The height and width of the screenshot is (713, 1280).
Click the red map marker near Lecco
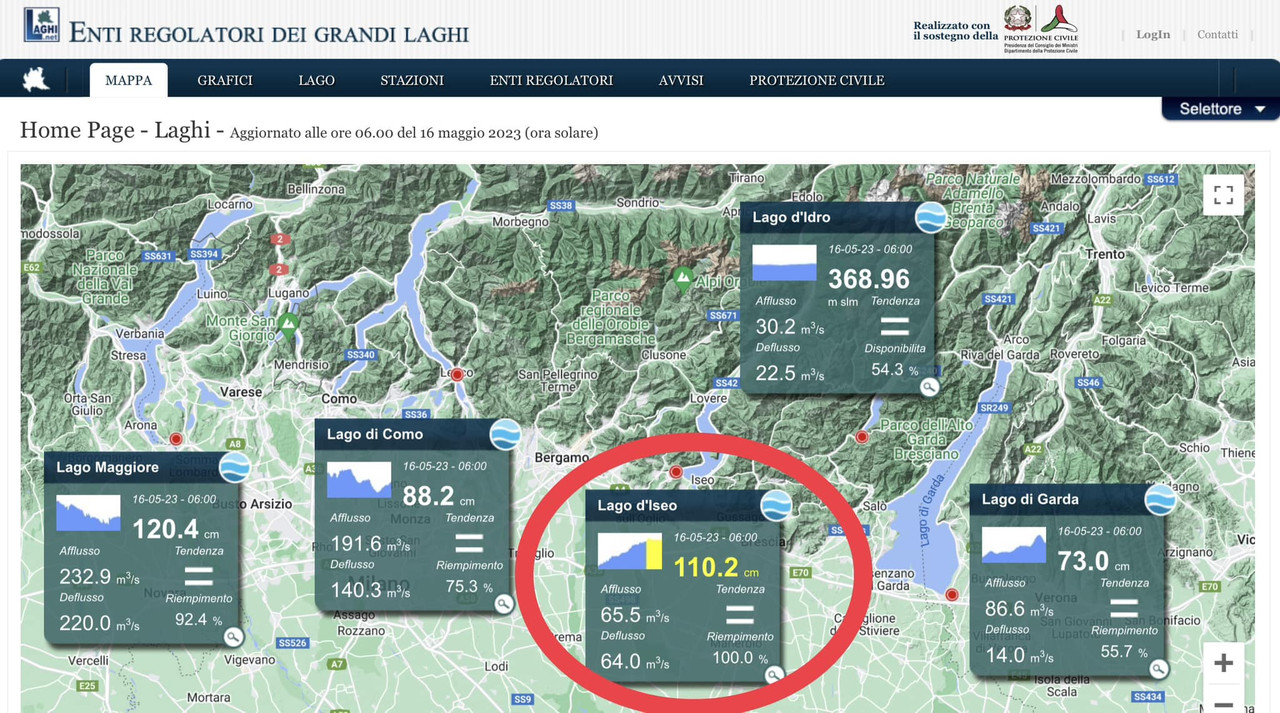click(457, 375)
